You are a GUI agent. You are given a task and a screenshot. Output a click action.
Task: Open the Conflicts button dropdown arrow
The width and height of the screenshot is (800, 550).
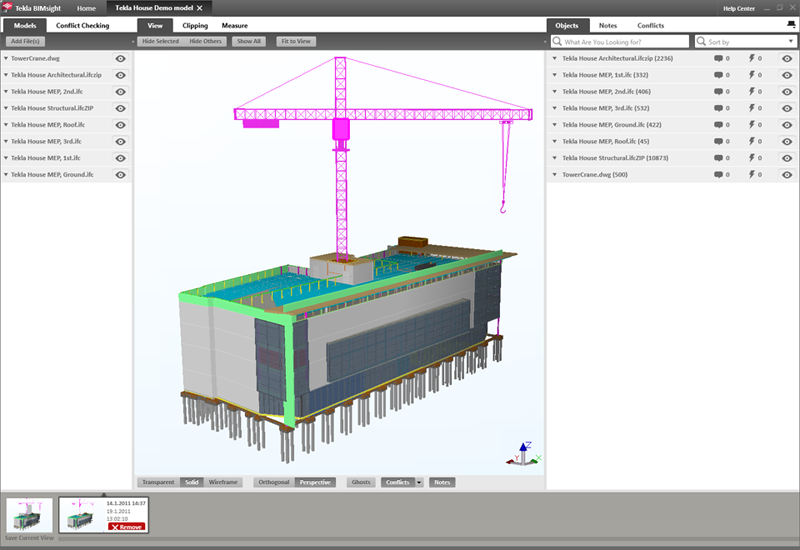419,482
